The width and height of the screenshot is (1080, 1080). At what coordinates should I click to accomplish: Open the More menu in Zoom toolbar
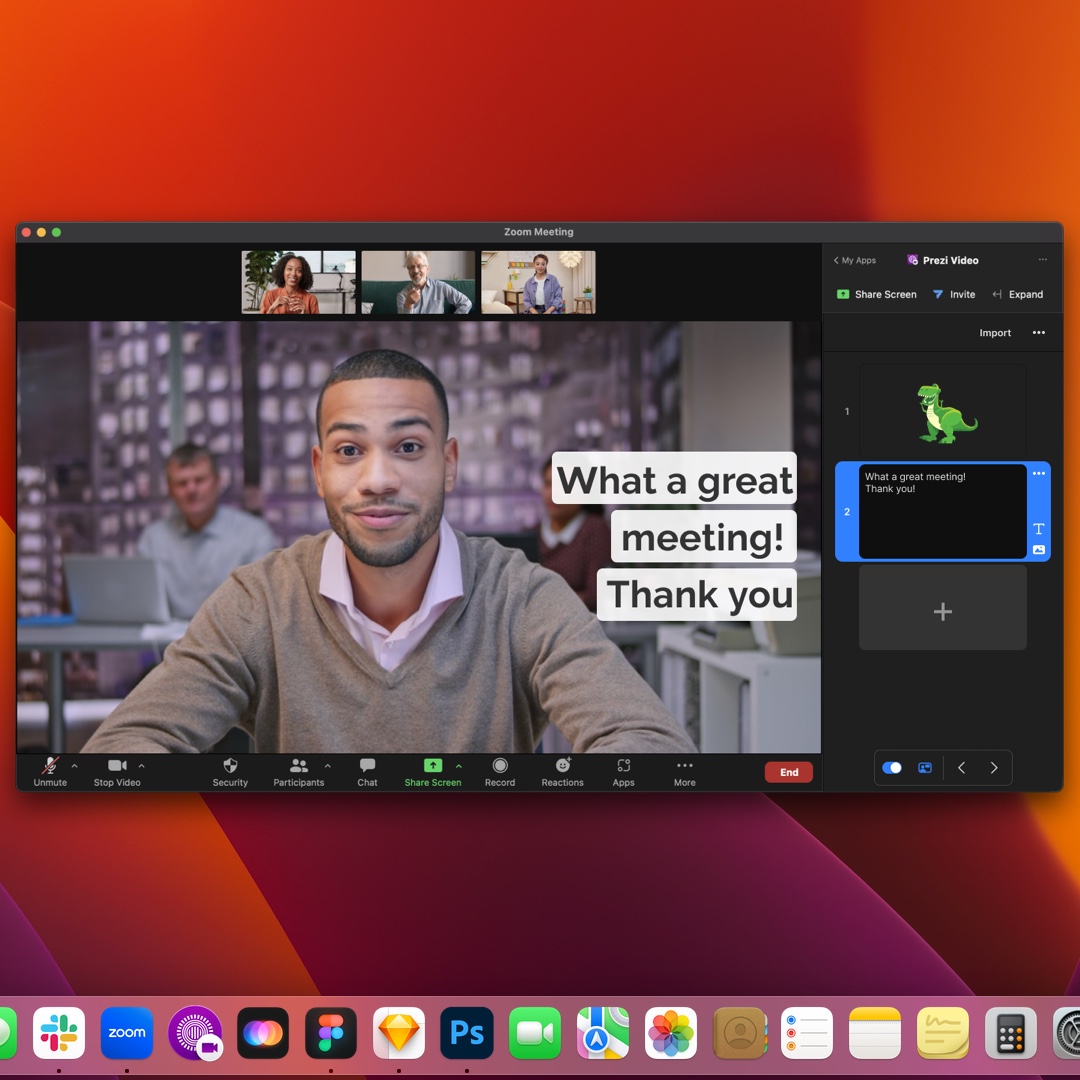click(x=685, y=767)
